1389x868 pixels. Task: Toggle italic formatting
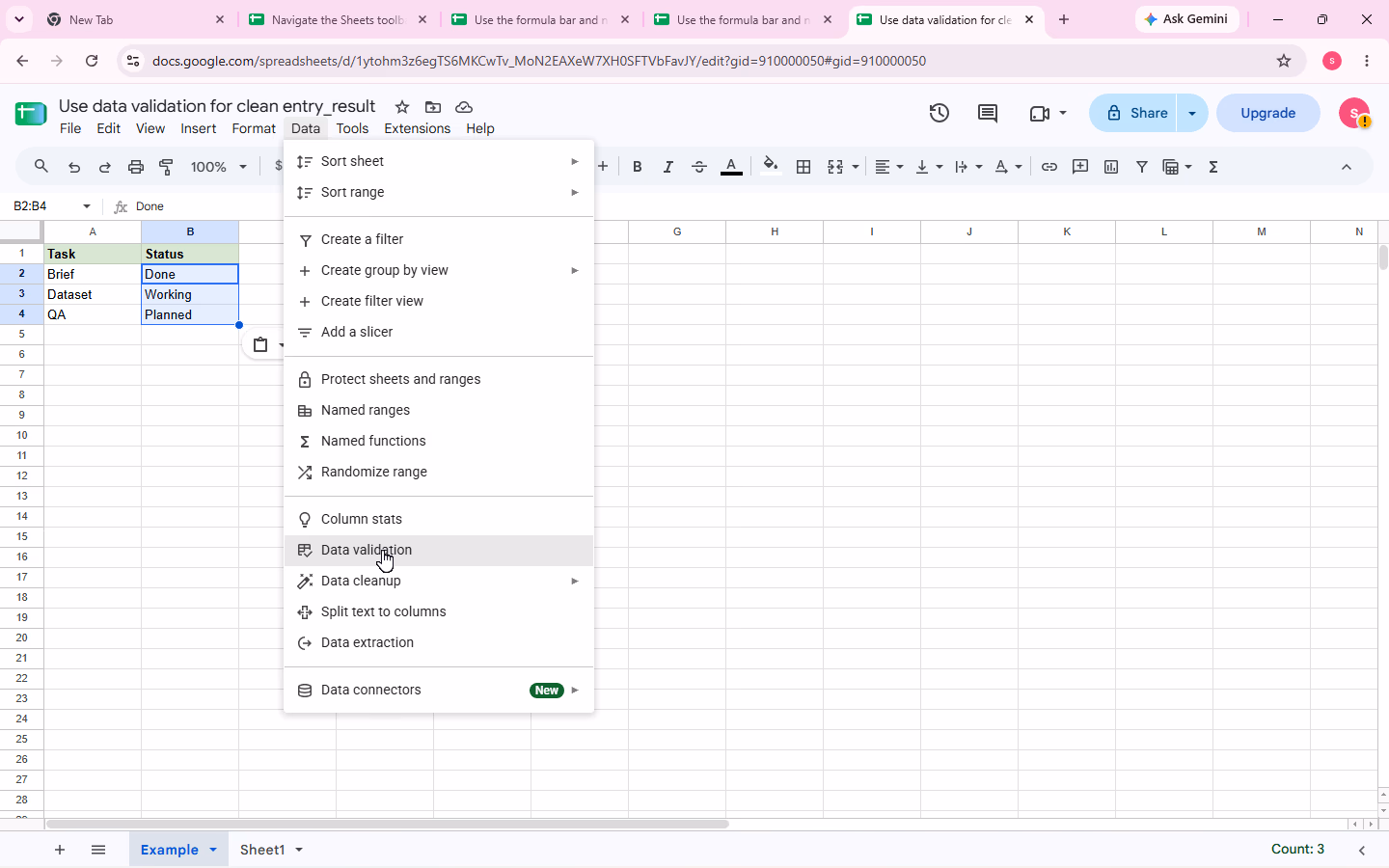click(667, 167)
